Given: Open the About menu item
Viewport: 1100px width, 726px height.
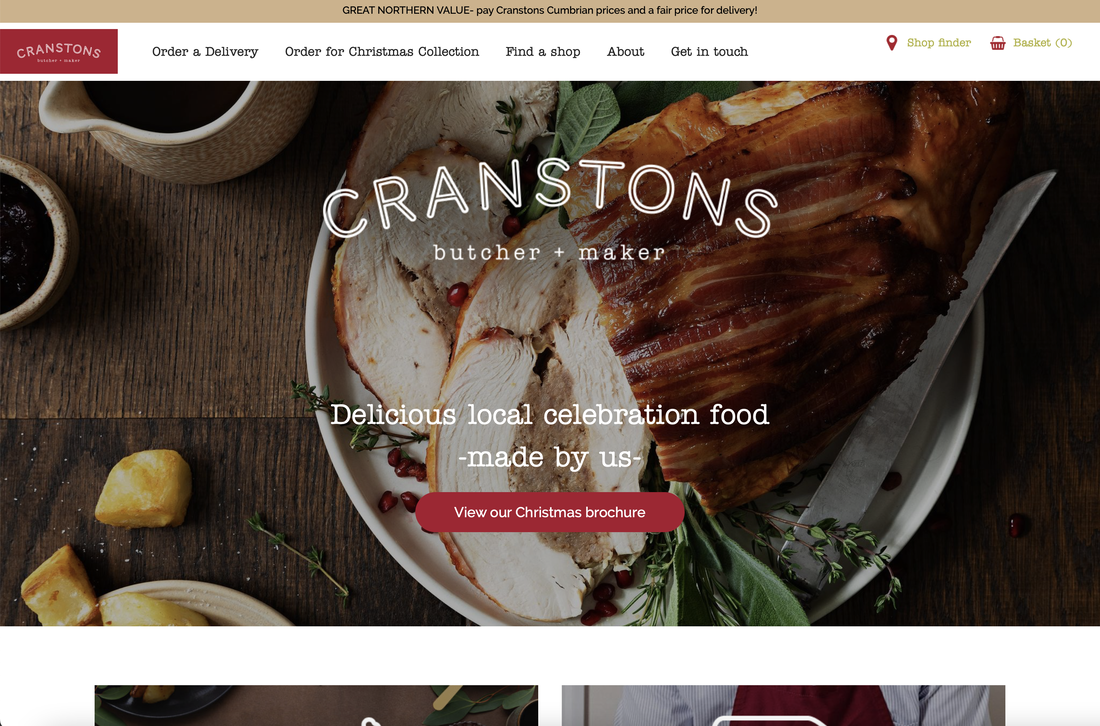Looking at the screenshot, I should click(626, 51).
